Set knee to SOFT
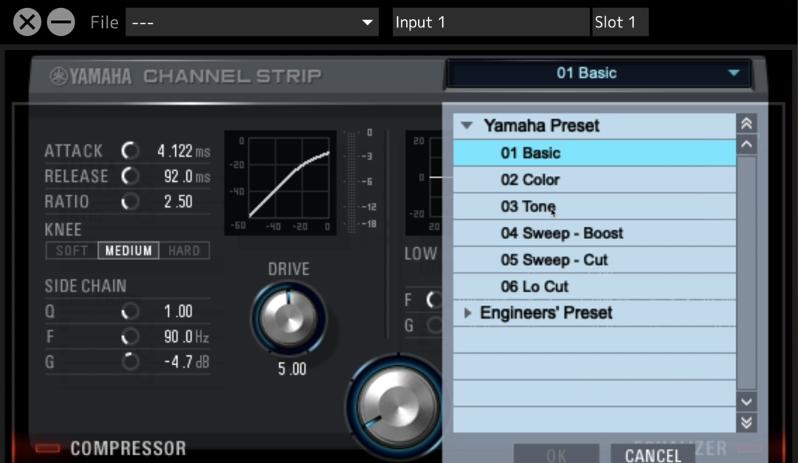 click(72, 250)
